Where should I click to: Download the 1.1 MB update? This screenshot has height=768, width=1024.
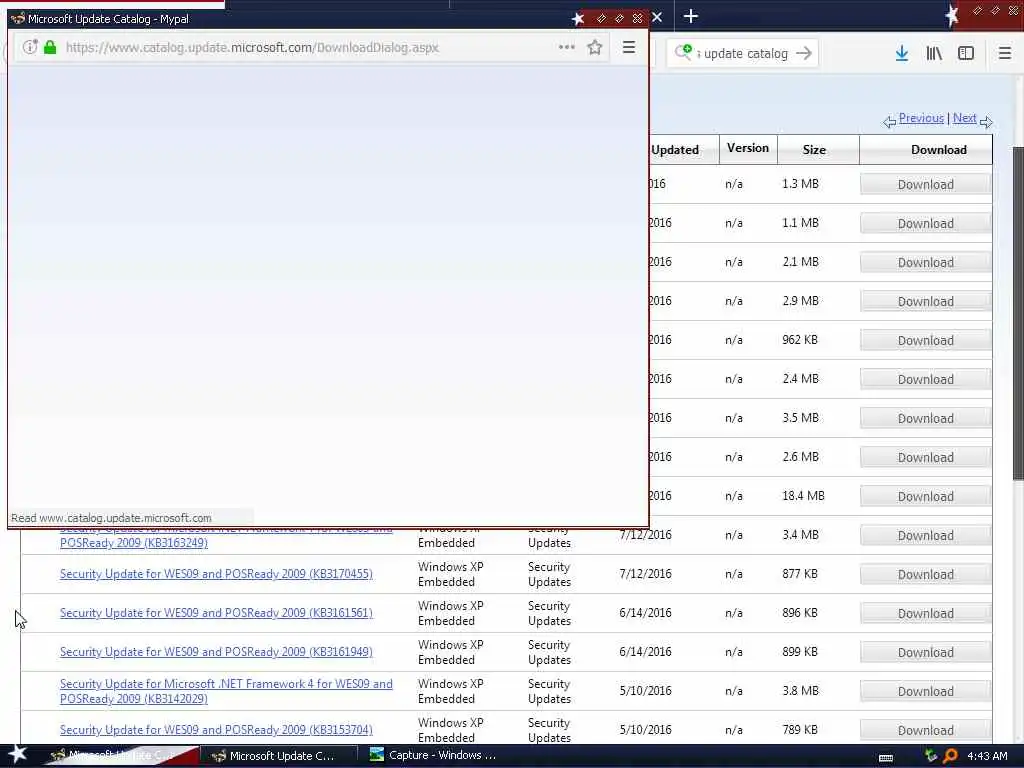point(925,223)
